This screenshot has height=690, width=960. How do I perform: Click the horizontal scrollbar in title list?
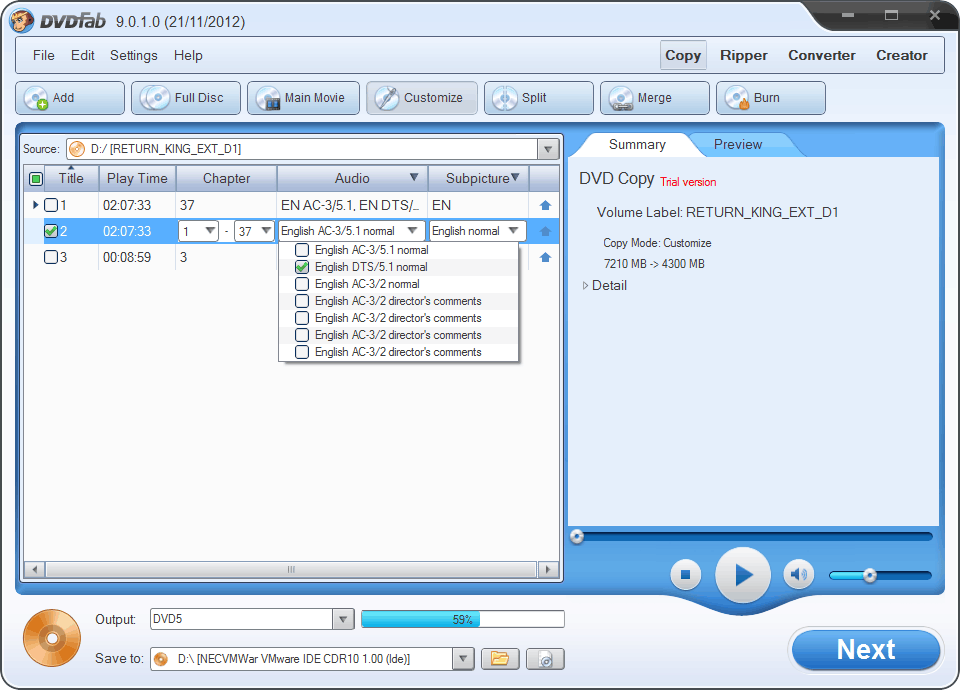click(x=291, y=569)
